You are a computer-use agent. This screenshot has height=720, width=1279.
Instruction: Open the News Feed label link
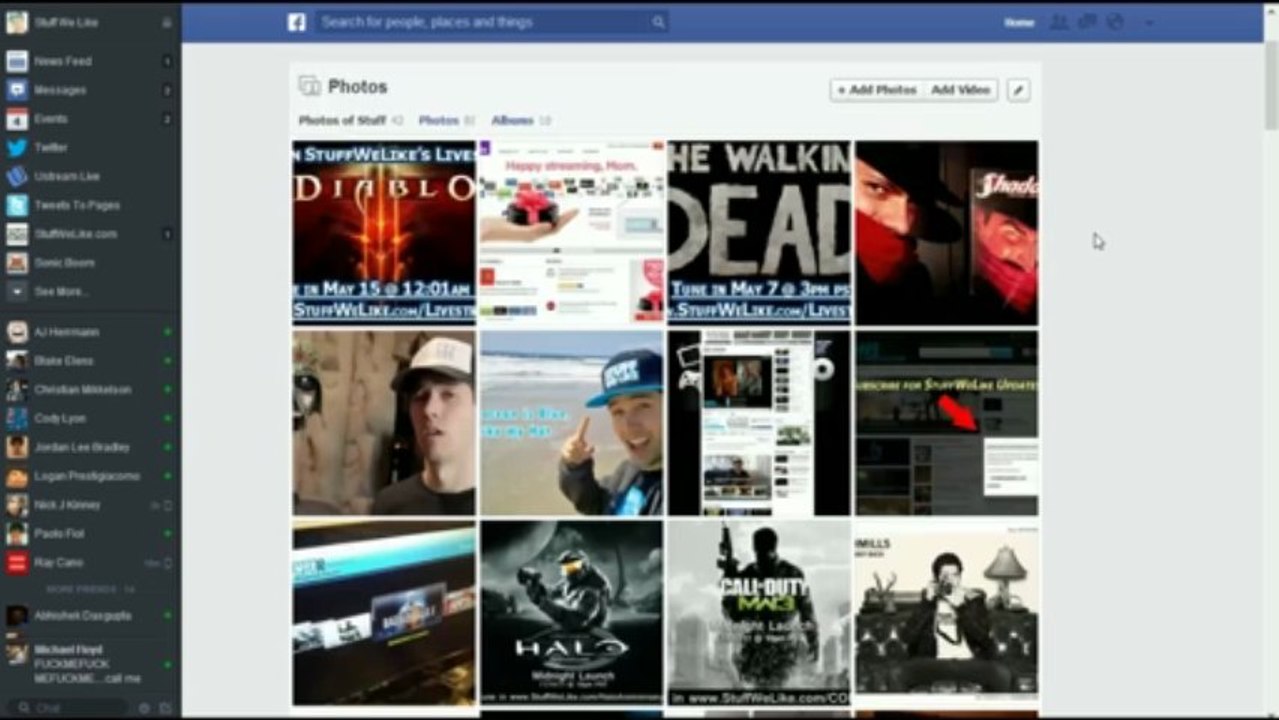(x=63, y=61)
